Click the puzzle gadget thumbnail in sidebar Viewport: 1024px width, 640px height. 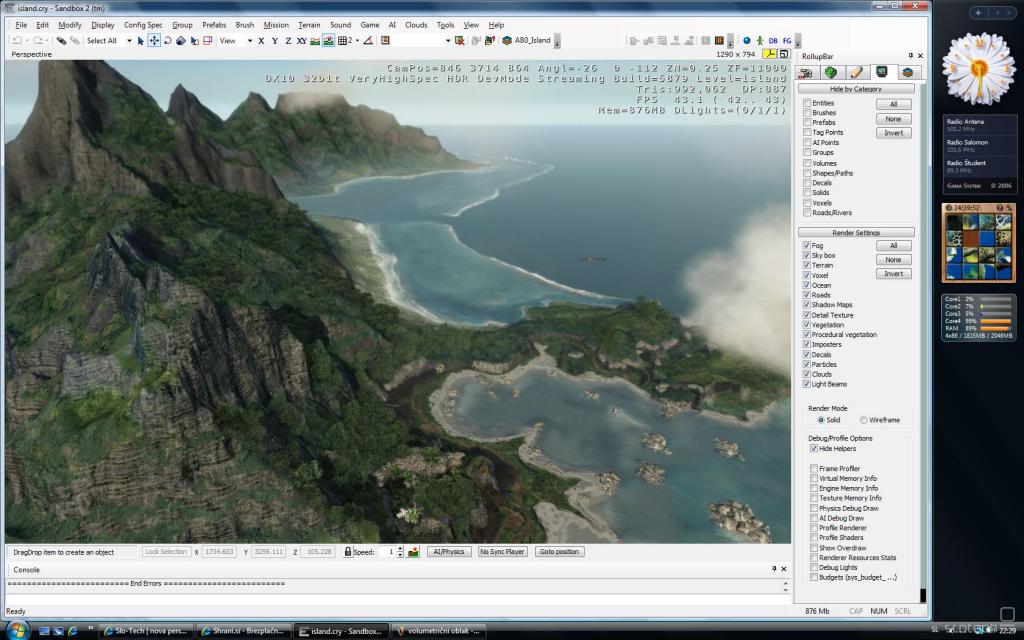coord(978,243)
